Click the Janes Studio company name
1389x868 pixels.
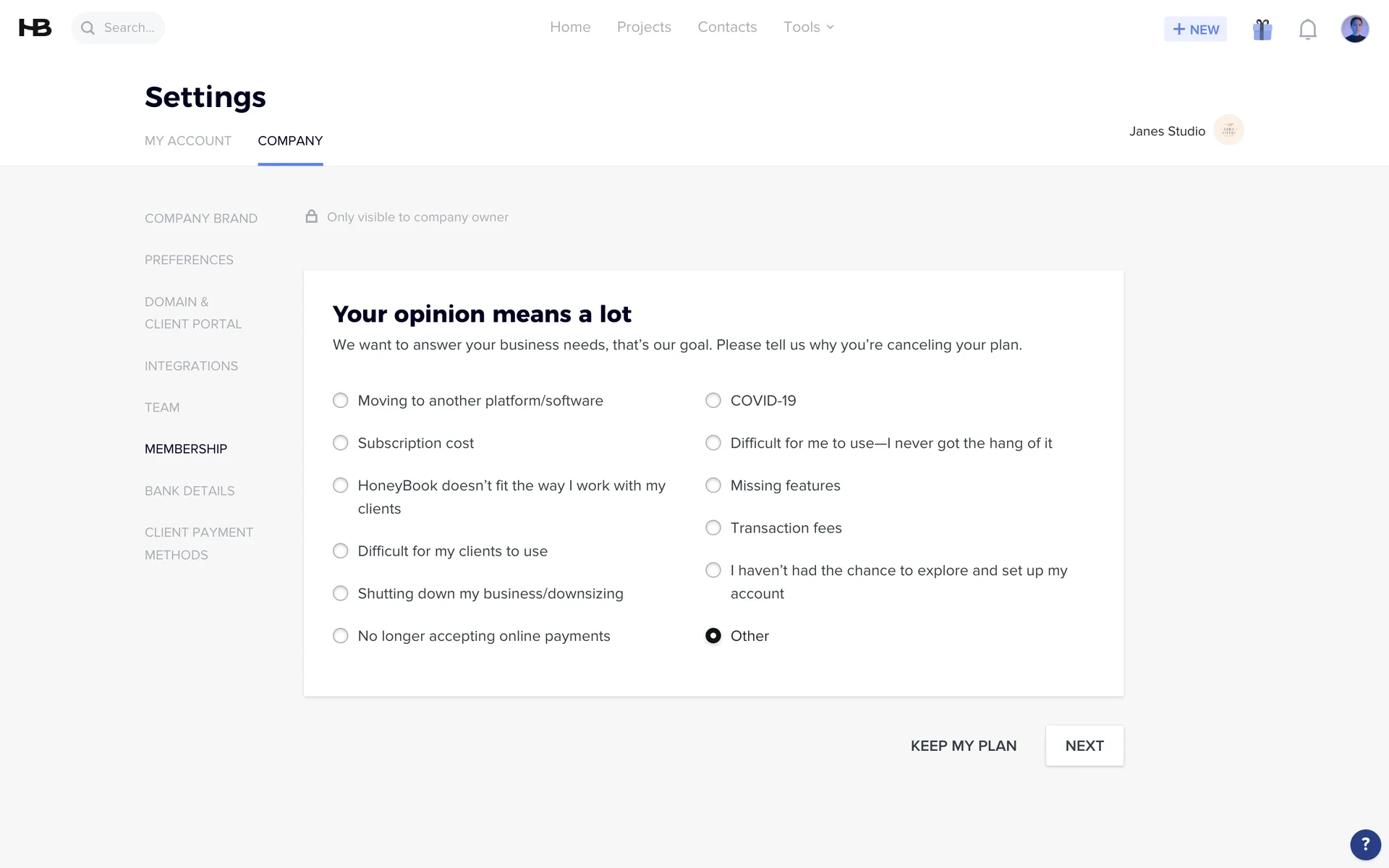1167,131
